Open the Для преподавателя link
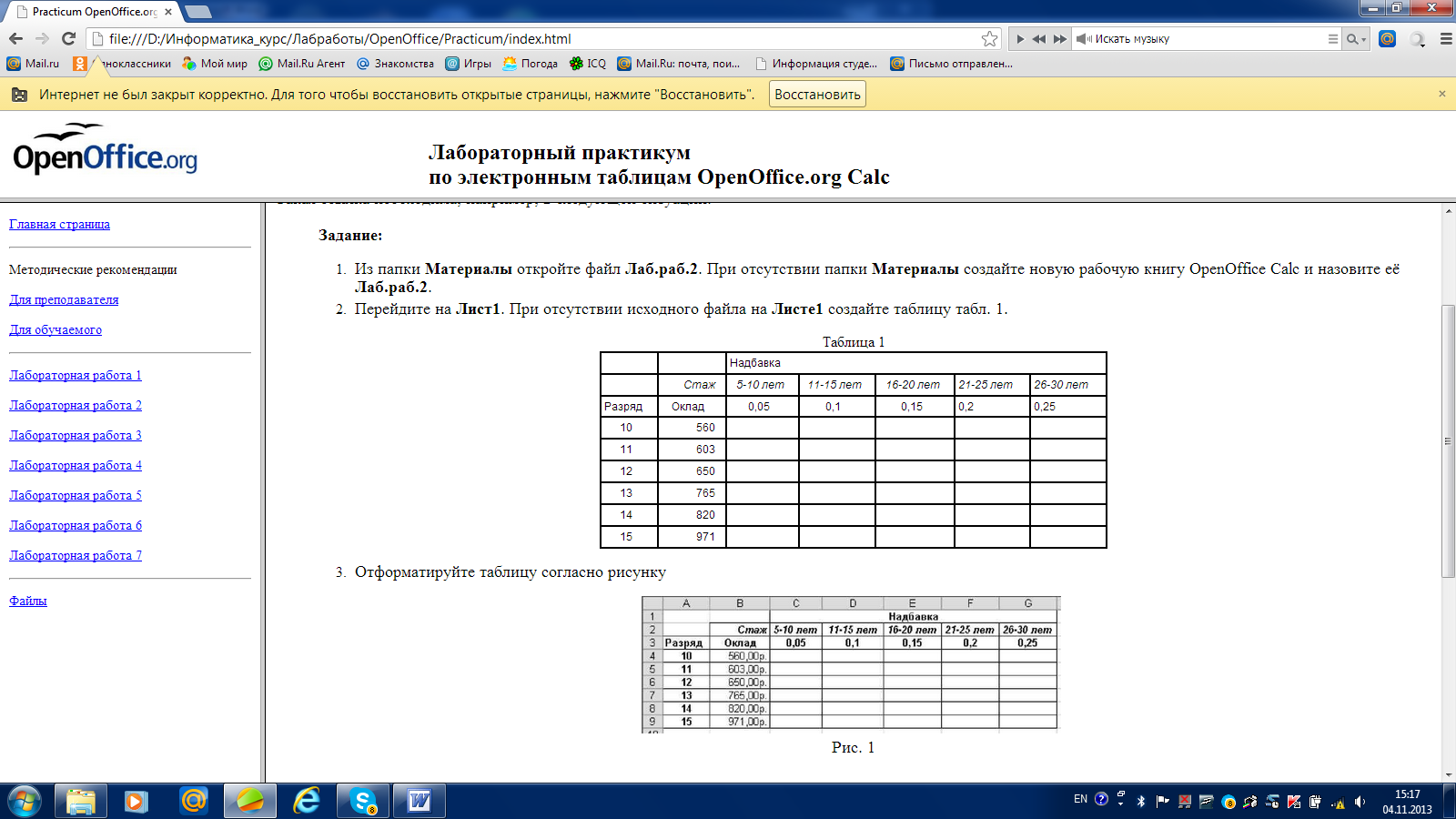This screenshot has width=1456, height=819. [64, 299]
